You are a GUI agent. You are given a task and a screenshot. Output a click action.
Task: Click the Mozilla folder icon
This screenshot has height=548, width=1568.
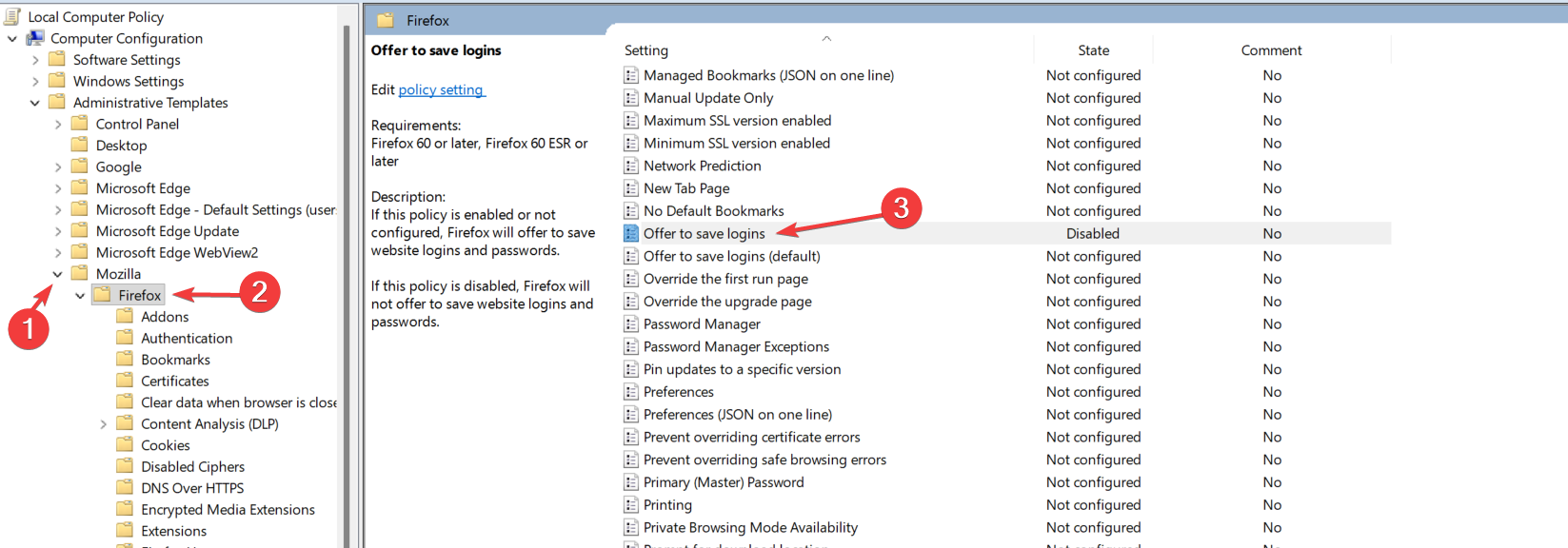pos(80,273)
